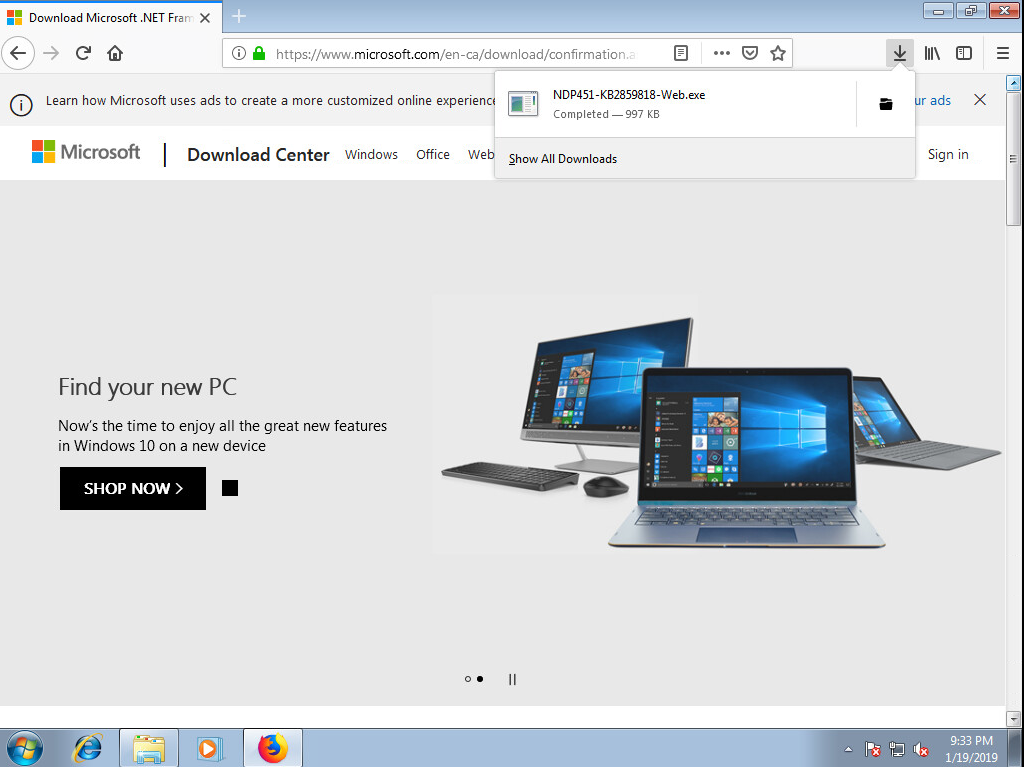
Task: Open Windows Explorer from the taskbar
Action: (x=149, y=748)
